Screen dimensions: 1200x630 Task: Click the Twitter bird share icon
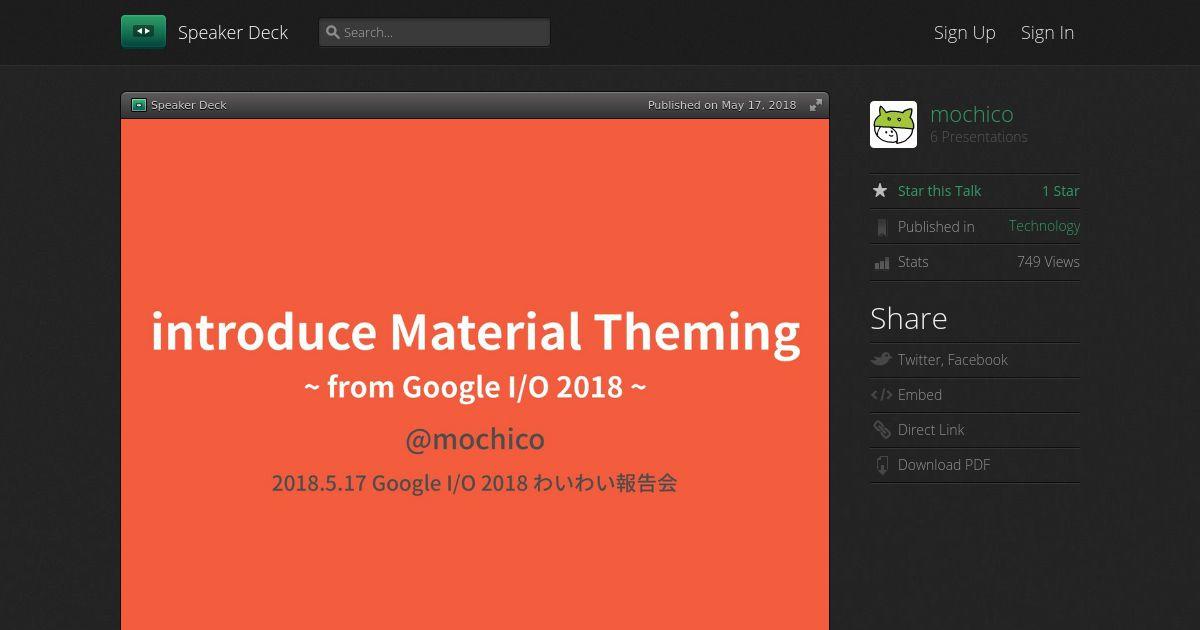[881, 360]
